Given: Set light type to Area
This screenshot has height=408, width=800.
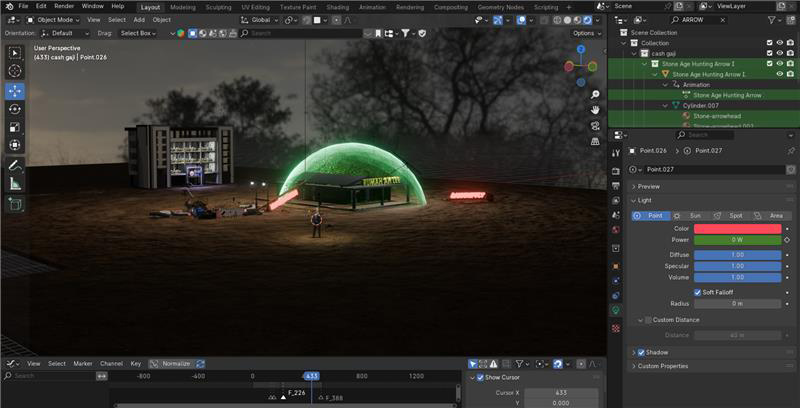Looking at the screenshot, I should [770, 216].
